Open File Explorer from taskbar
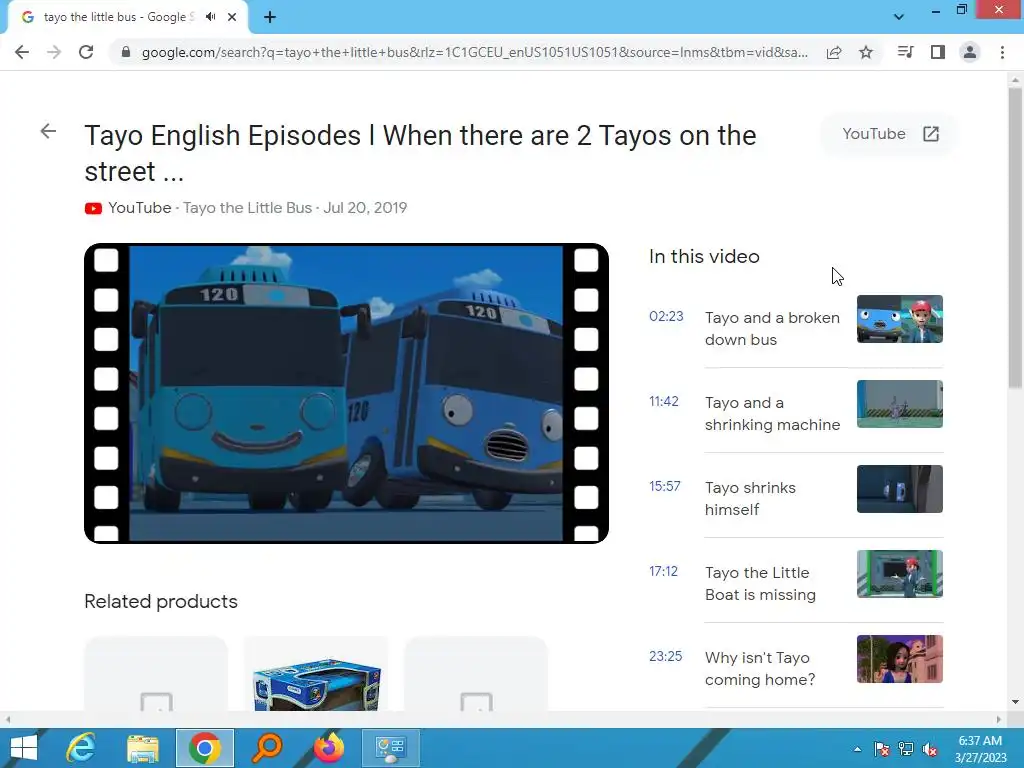 (x=143, y=748)
